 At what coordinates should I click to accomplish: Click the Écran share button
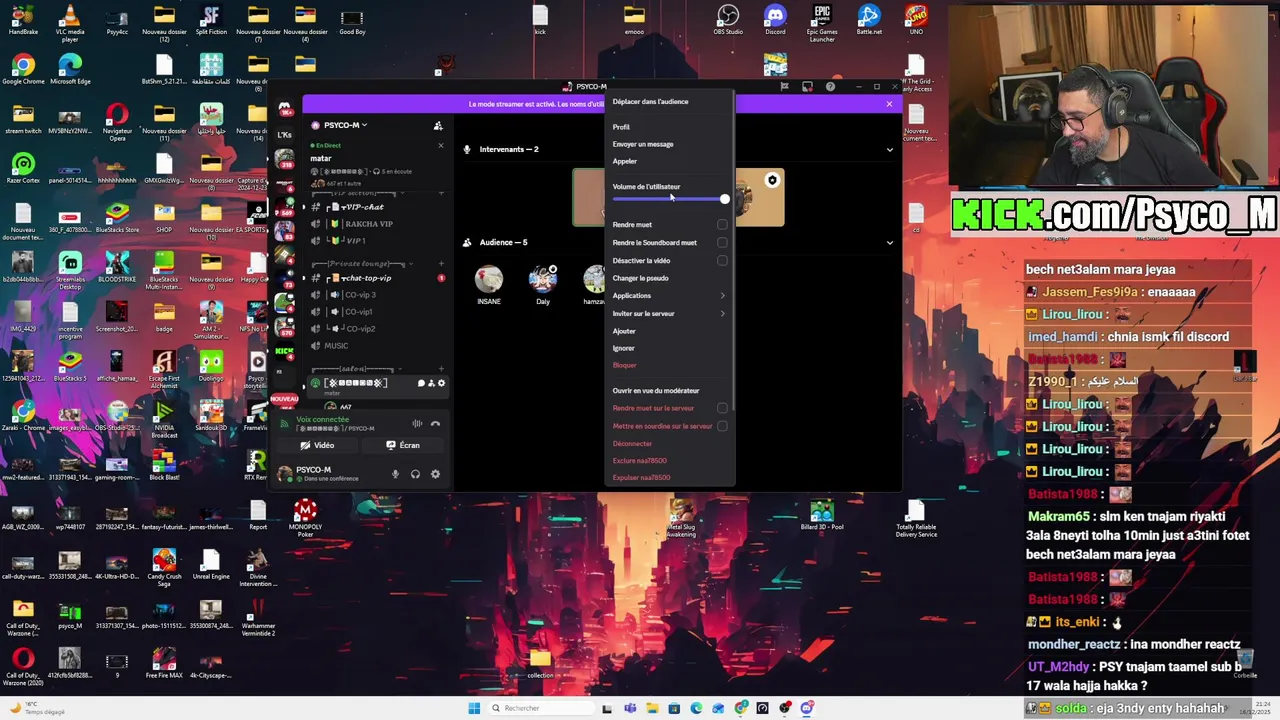(403, 446)
